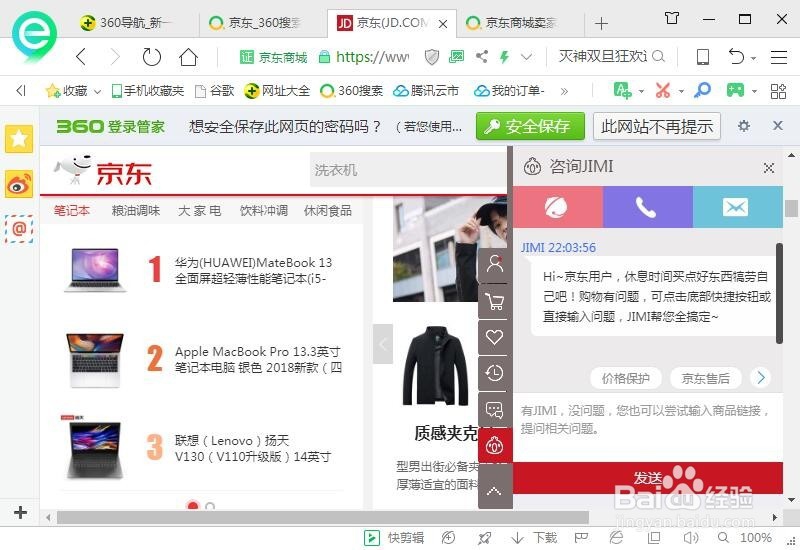The width and height of the screenshot is (800, 550).
Task: Expand the address bar dropdown chevron
Action: (x=527, y=56)
